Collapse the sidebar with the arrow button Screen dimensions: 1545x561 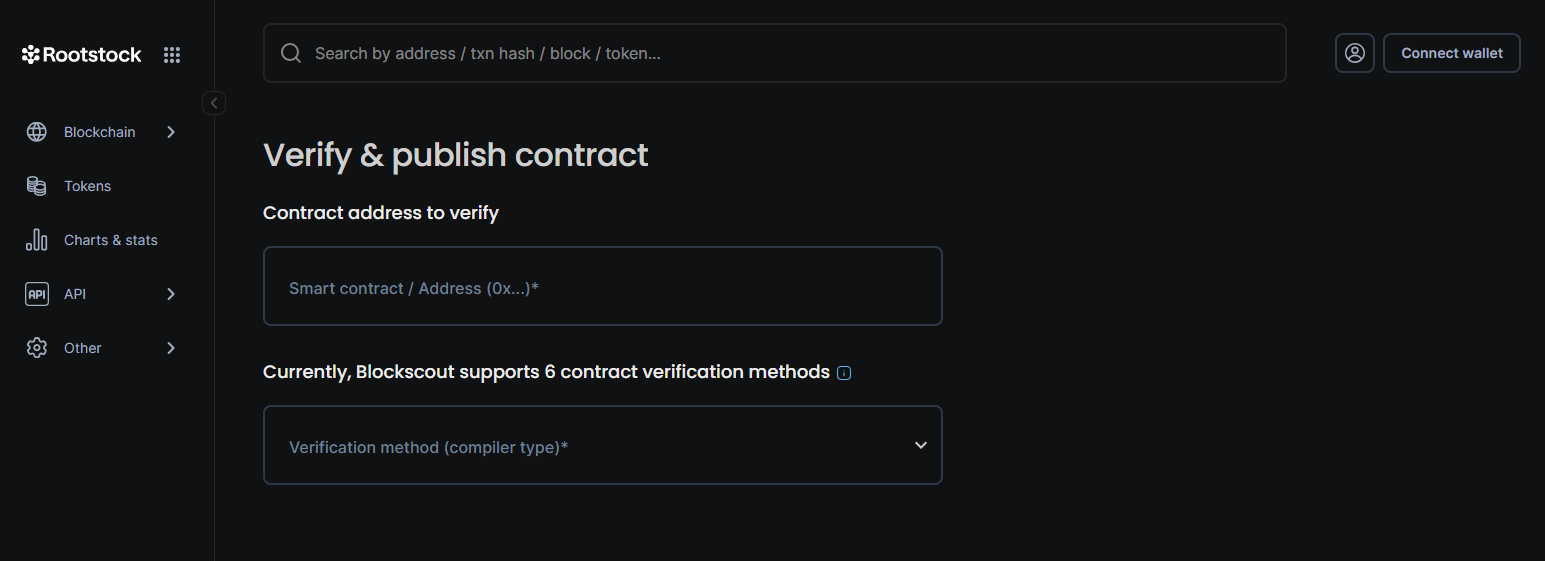(x=214, y=103)
